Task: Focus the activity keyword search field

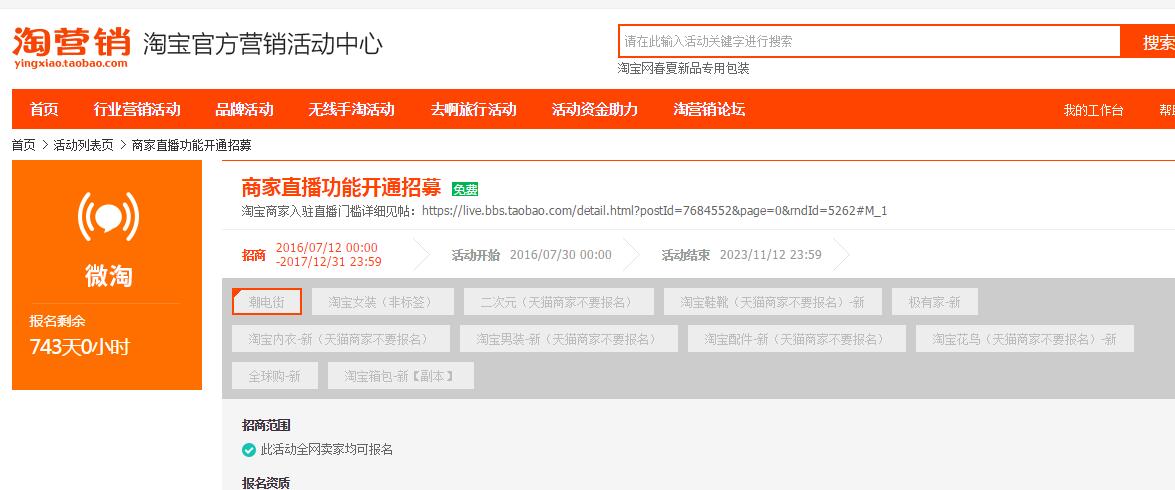Action: [869, 41]
